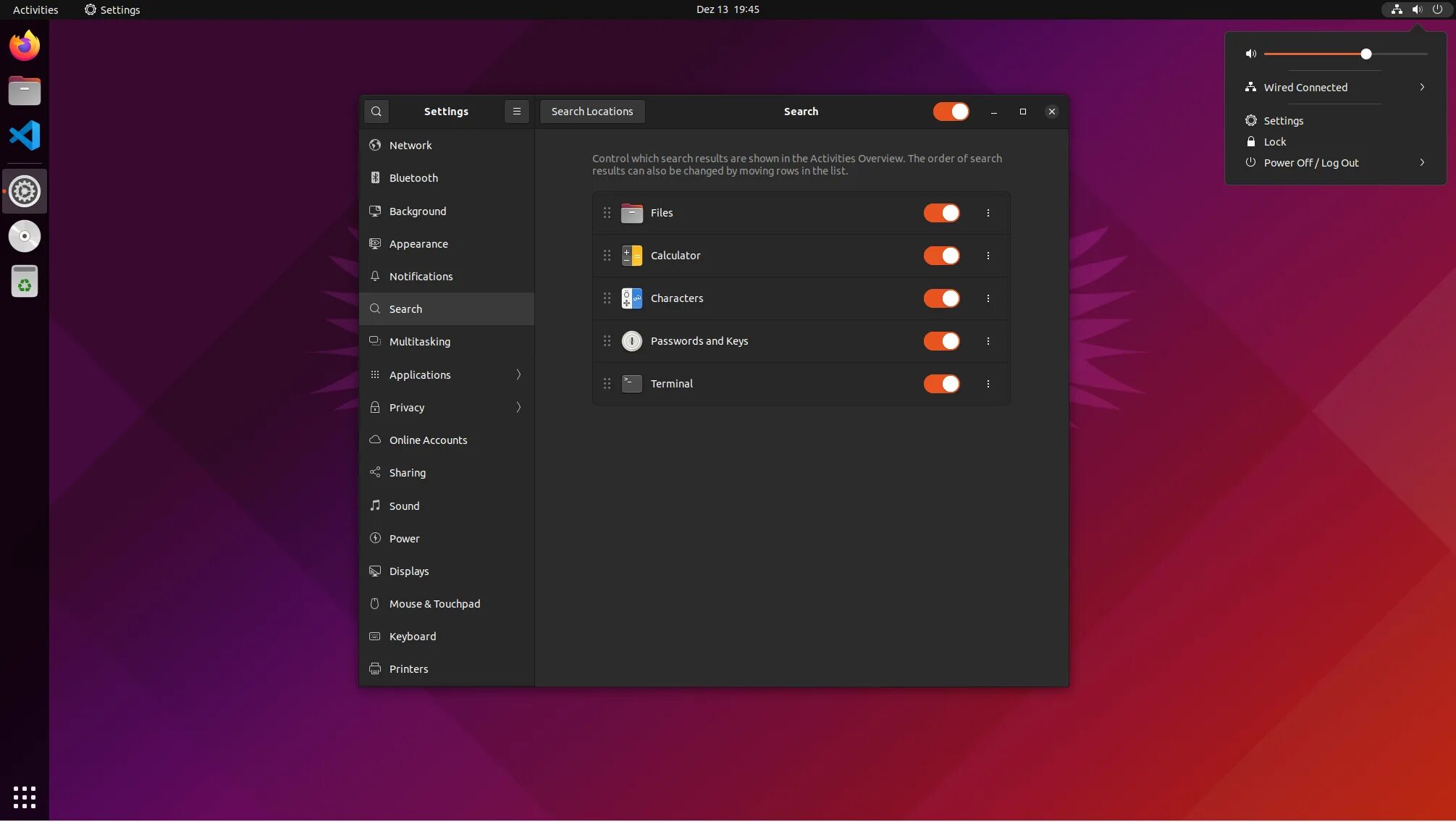
Task: Click the system volume slider
Action: 1345,54
